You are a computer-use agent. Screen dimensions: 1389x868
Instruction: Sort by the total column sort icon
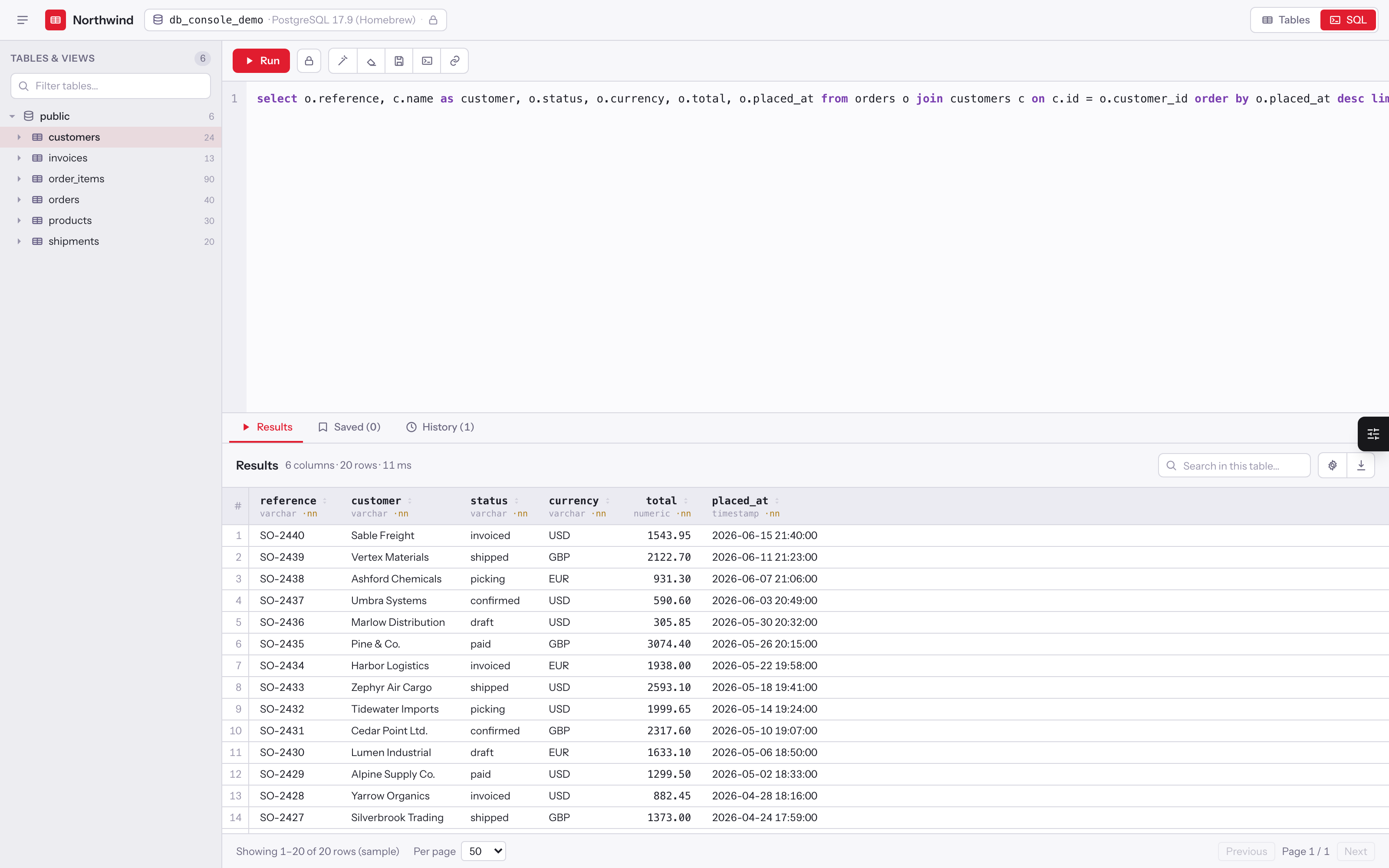[685, 501]
